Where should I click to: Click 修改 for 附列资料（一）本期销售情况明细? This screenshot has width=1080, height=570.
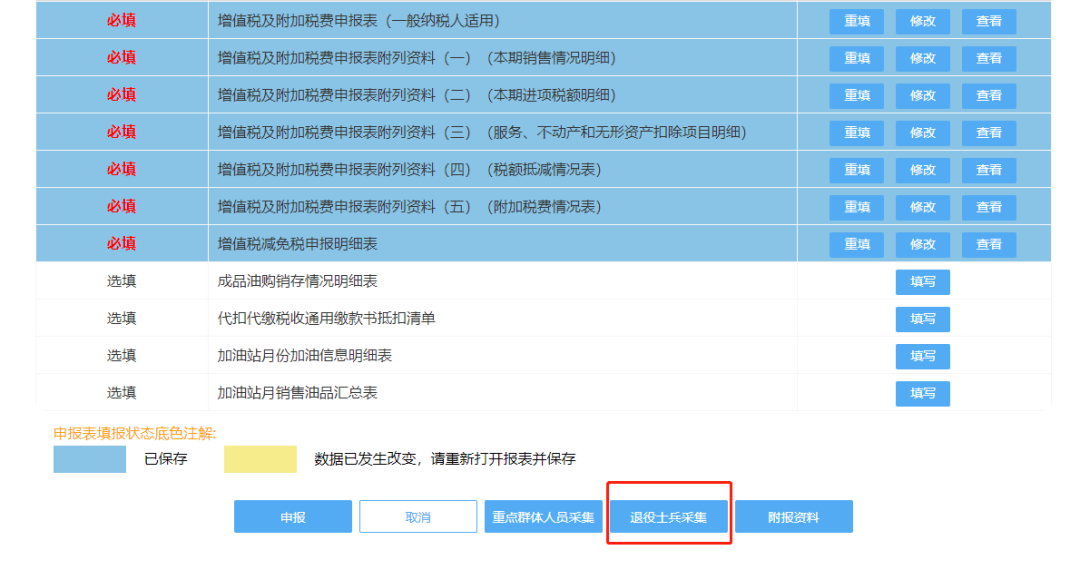pyautogui.click(x=922, y=59)
